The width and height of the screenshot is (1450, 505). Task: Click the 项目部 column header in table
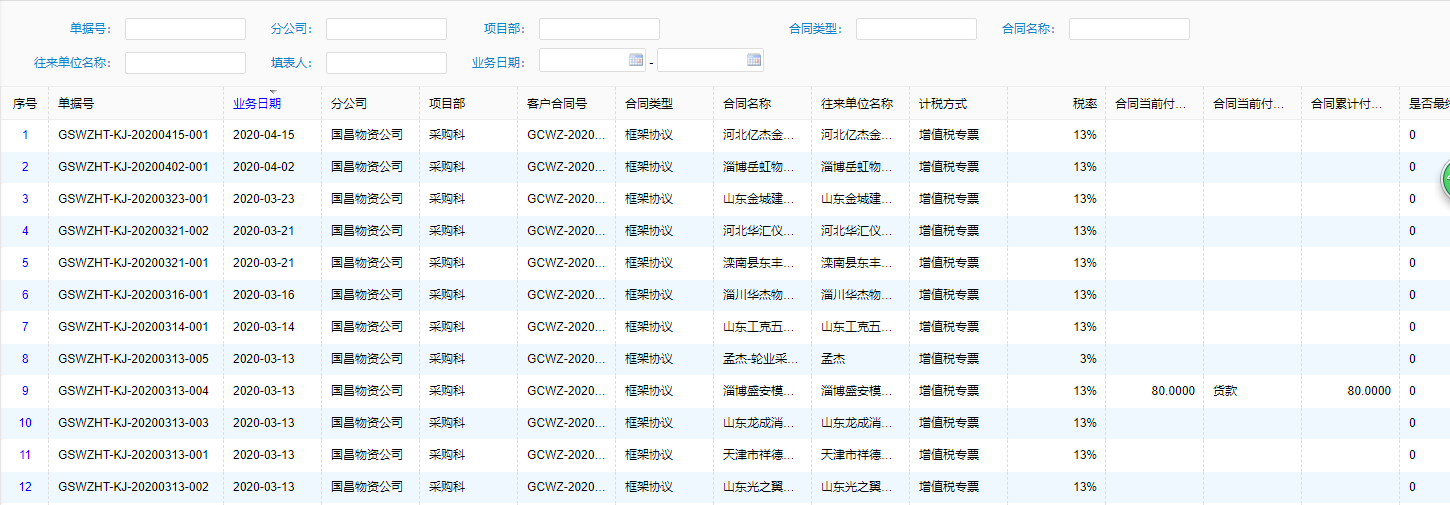click(447, 103)
